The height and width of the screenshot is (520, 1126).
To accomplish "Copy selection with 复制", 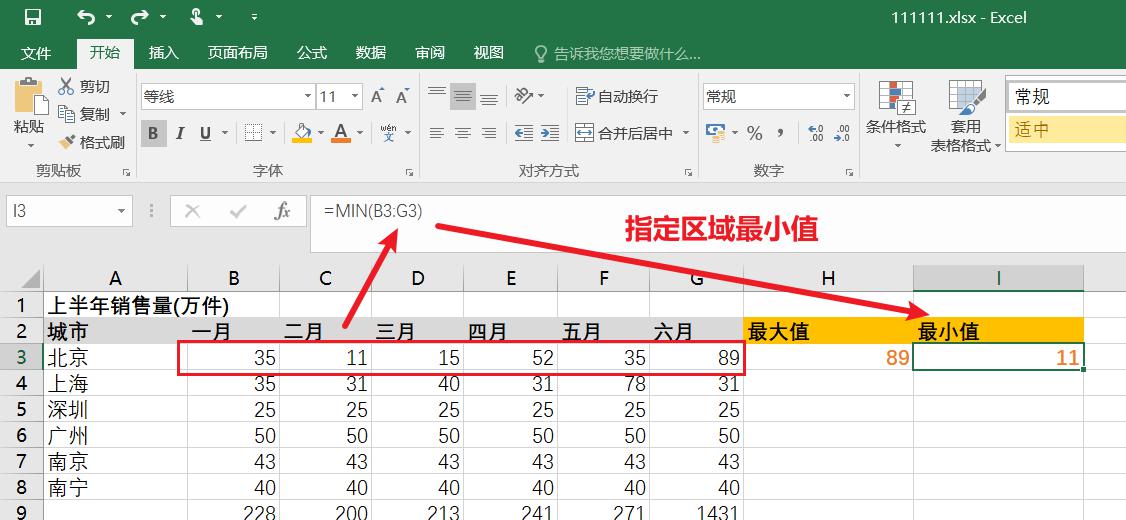I will 84,114.
